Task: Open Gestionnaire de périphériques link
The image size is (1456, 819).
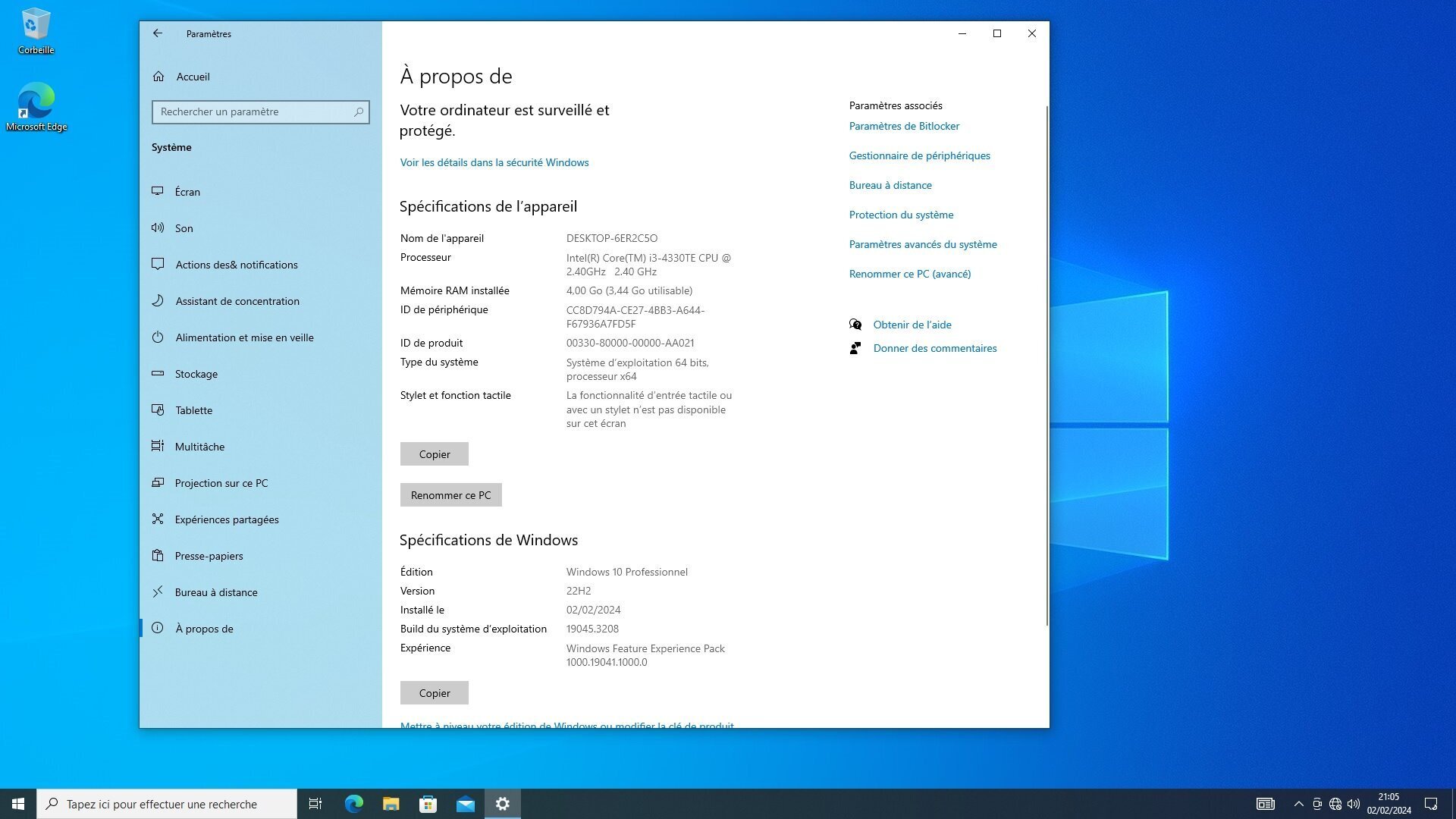Action: (x=920, y=155)
